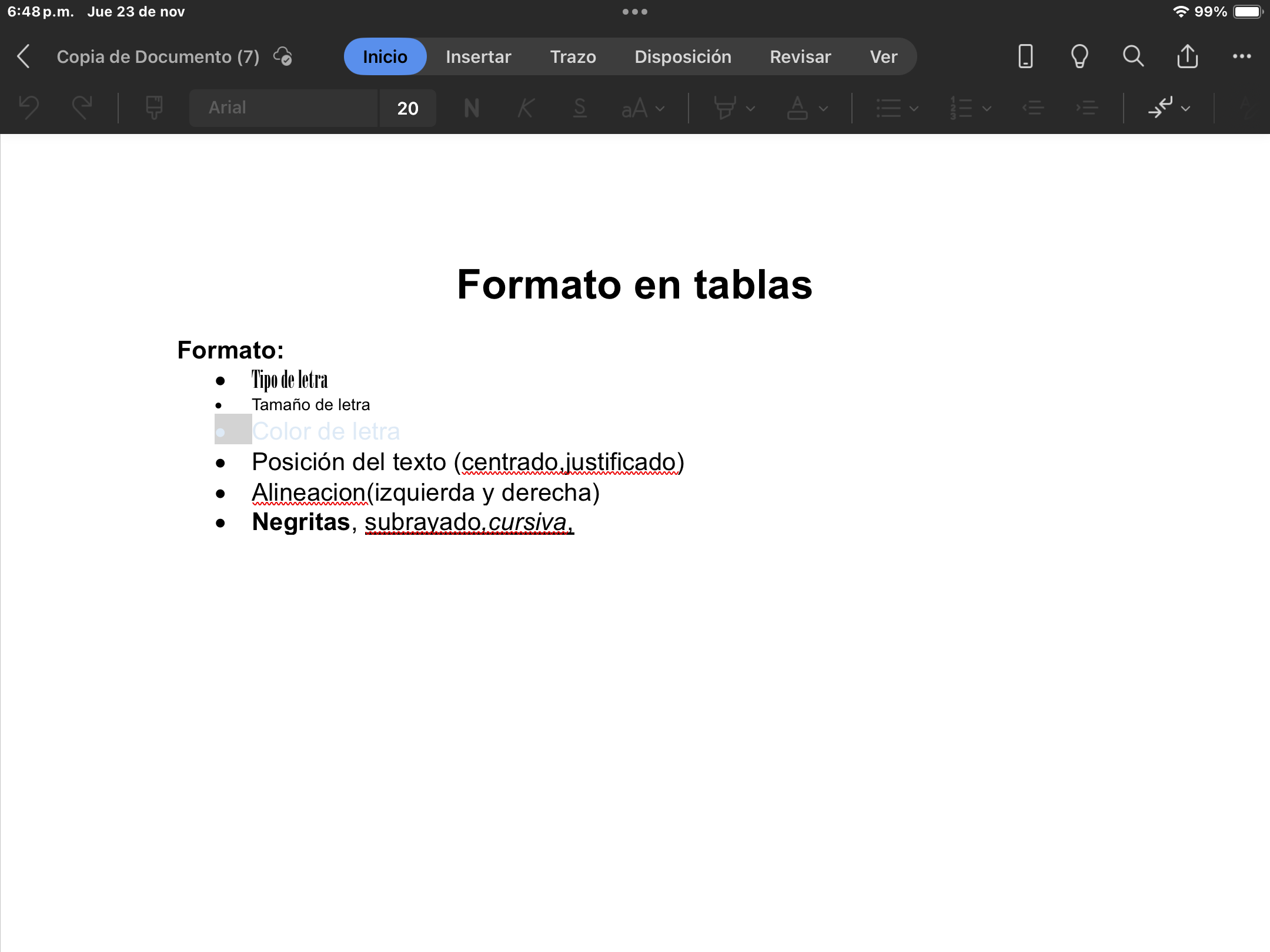The height and width of the screenshot is (952, 1270).
Task: Tap the lightbulb Tell Me icon
Action: click(x=1079, y=56)
